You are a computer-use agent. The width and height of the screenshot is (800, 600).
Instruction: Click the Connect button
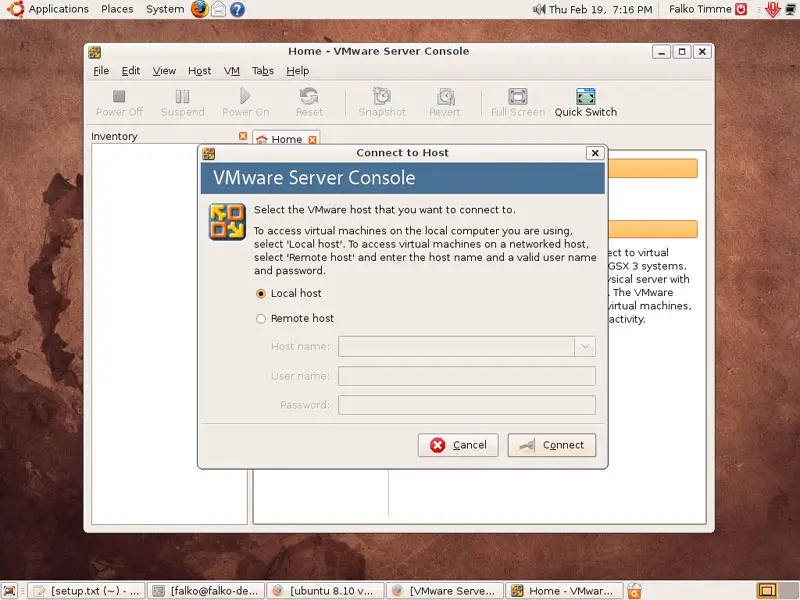click(x=552, y=445)
